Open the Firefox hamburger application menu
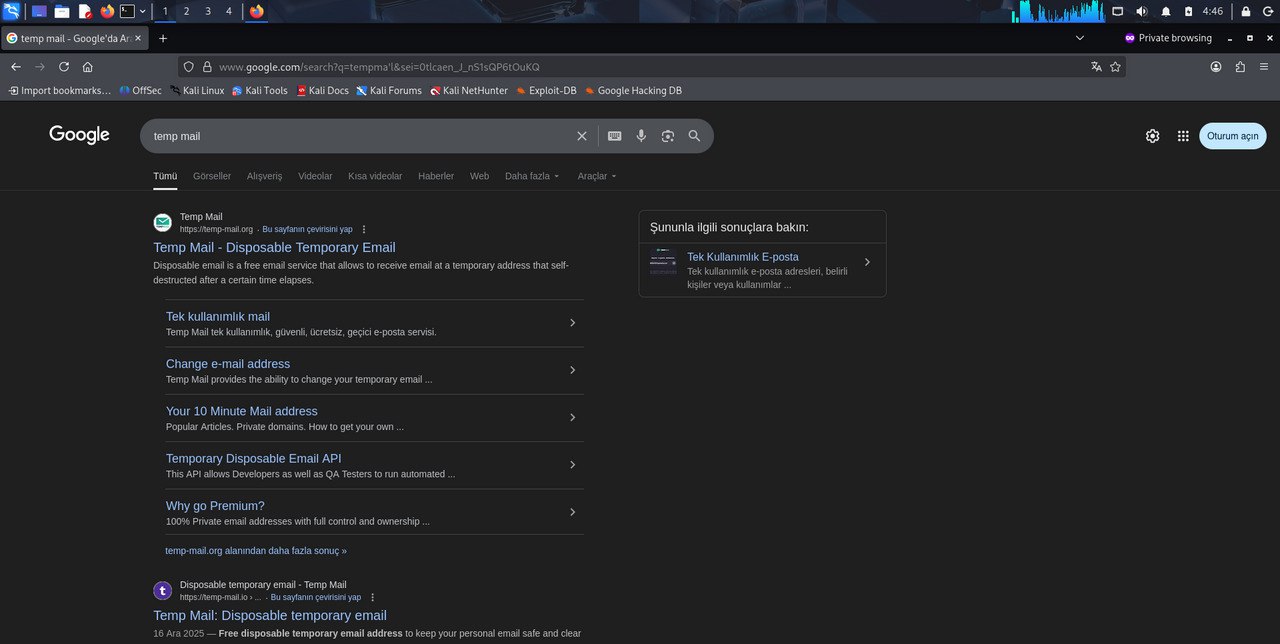This screenshot has height=644, width=1280. click(x=1264, y=67)
